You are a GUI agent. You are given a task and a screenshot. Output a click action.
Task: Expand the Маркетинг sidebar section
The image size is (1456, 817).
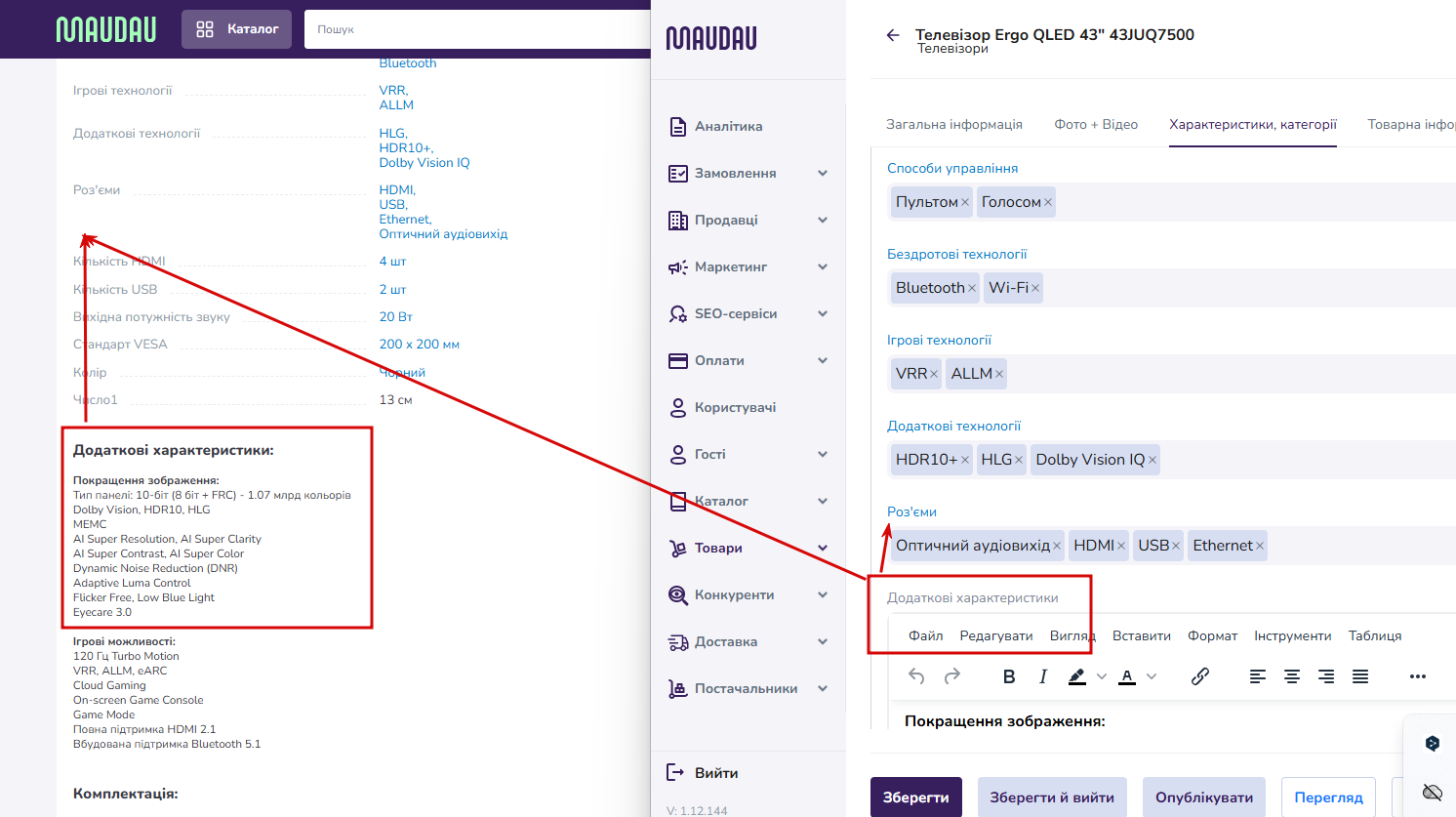point(823,266)
